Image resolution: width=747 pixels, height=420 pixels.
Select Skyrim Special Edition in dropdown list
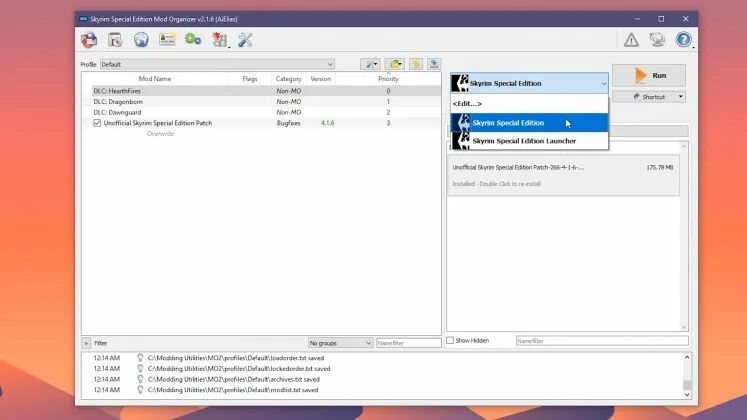[x=529, y=123]
